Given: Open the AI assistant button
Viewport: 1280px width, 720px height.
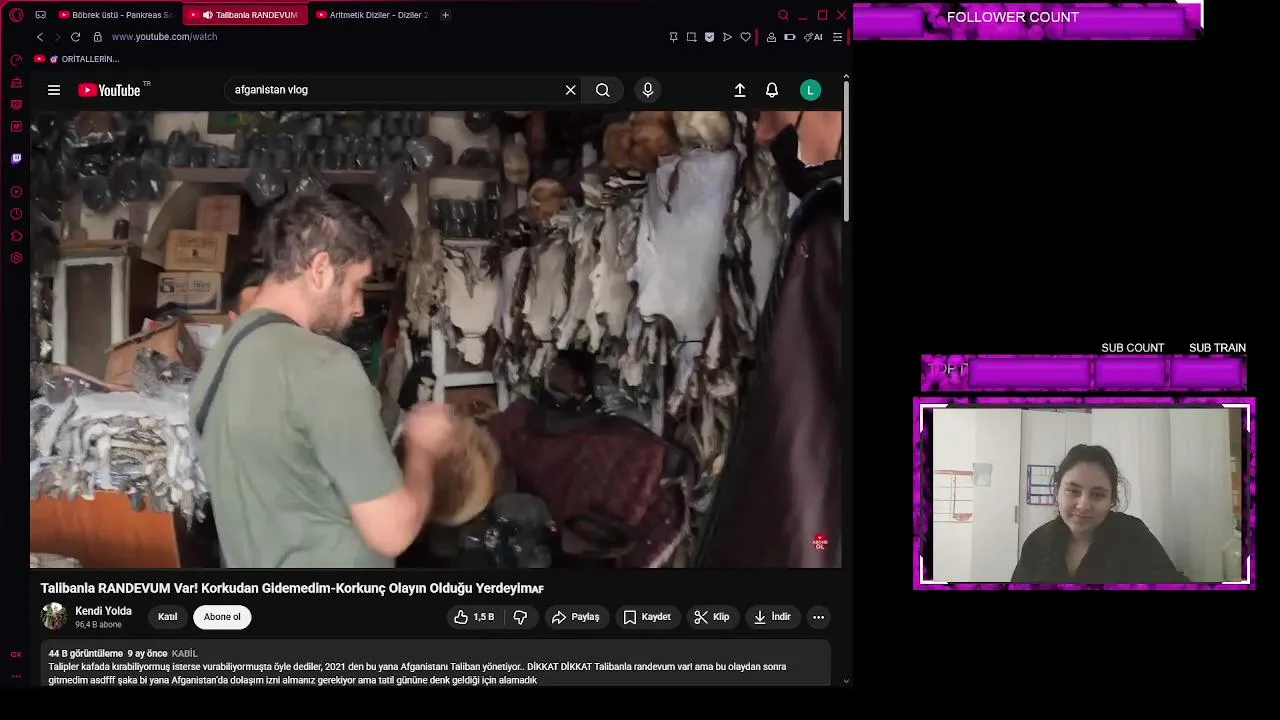Looking at the screenshot, I should [x=813, y=37].
